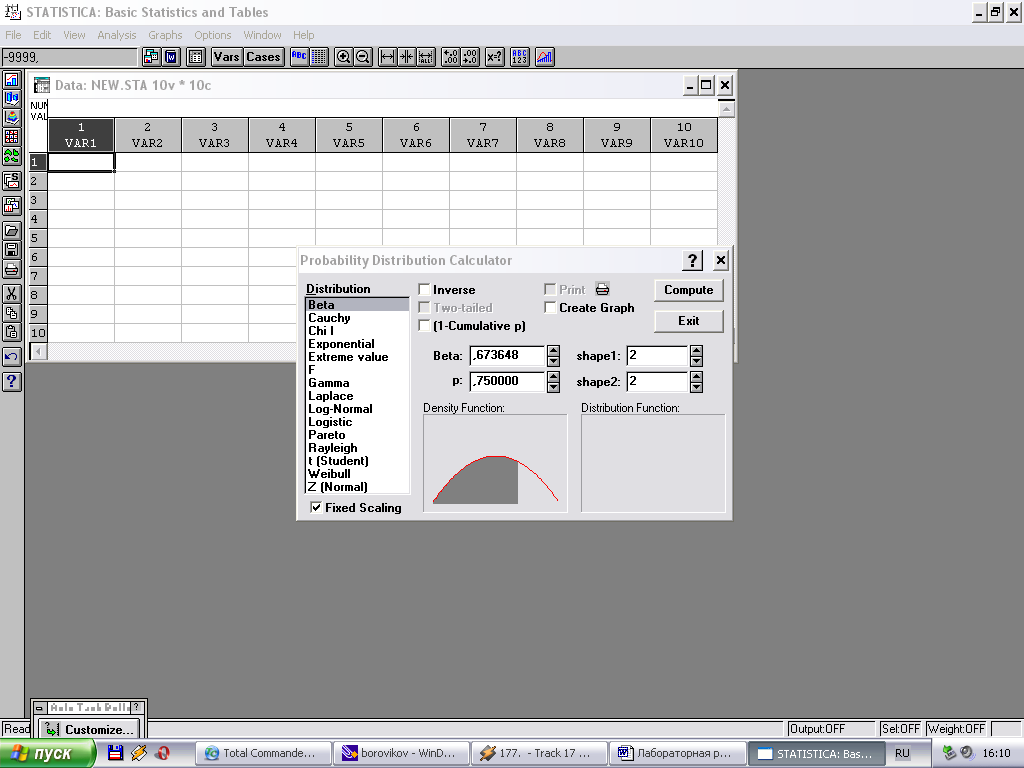Click the paste clipboard sidebar icon
Image resolution: width=1024 pixels, height=768 pixels.
click(12, 332)
